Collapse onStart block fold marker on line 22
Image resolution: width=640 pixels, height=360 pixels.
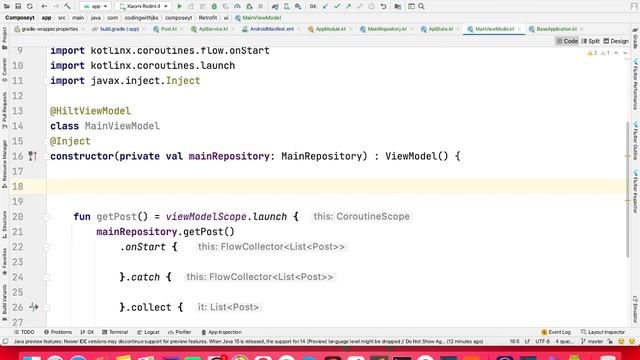(x=47, y=247)
